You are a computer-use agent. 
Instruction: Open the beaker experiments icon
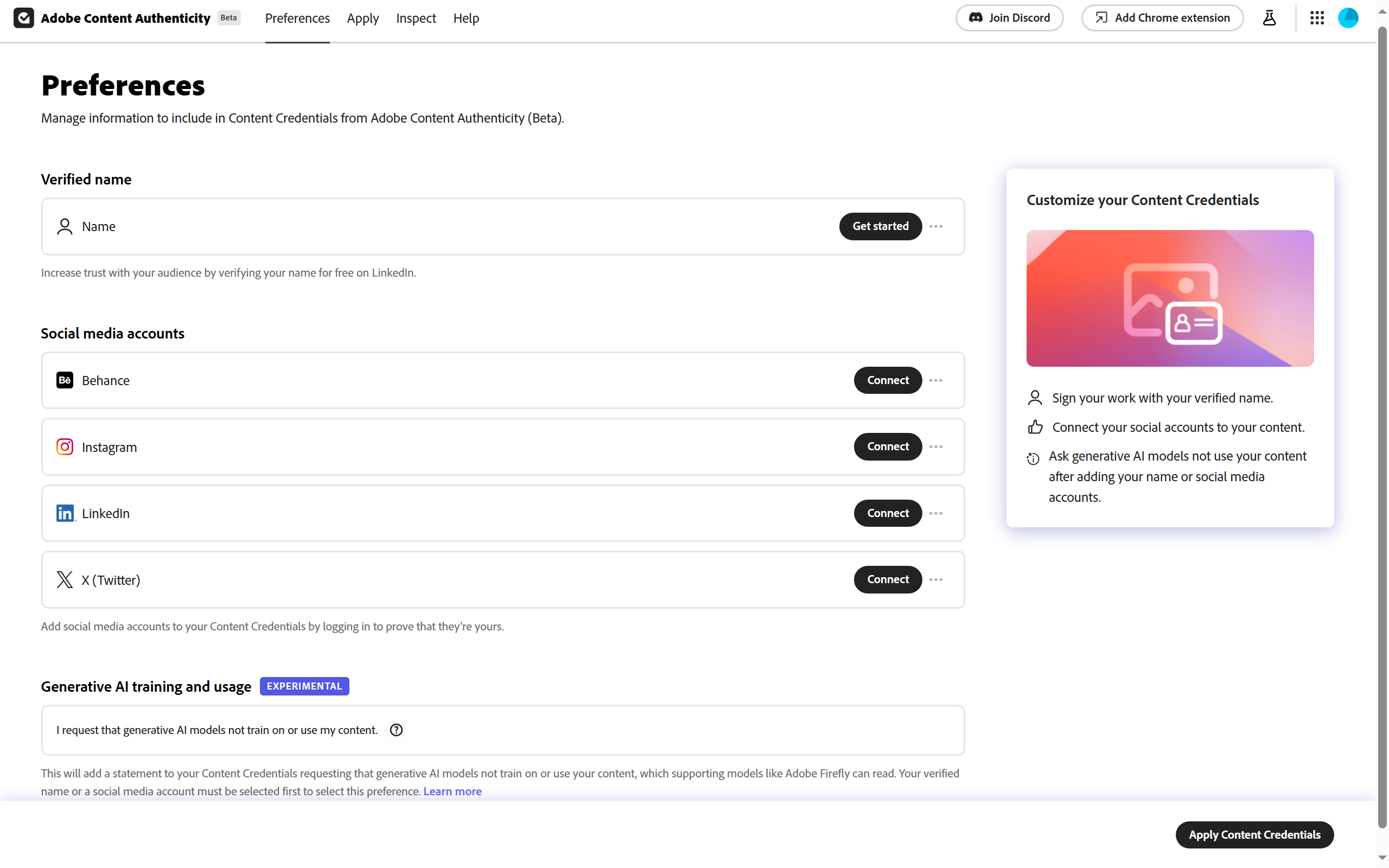click(1269, 18)
